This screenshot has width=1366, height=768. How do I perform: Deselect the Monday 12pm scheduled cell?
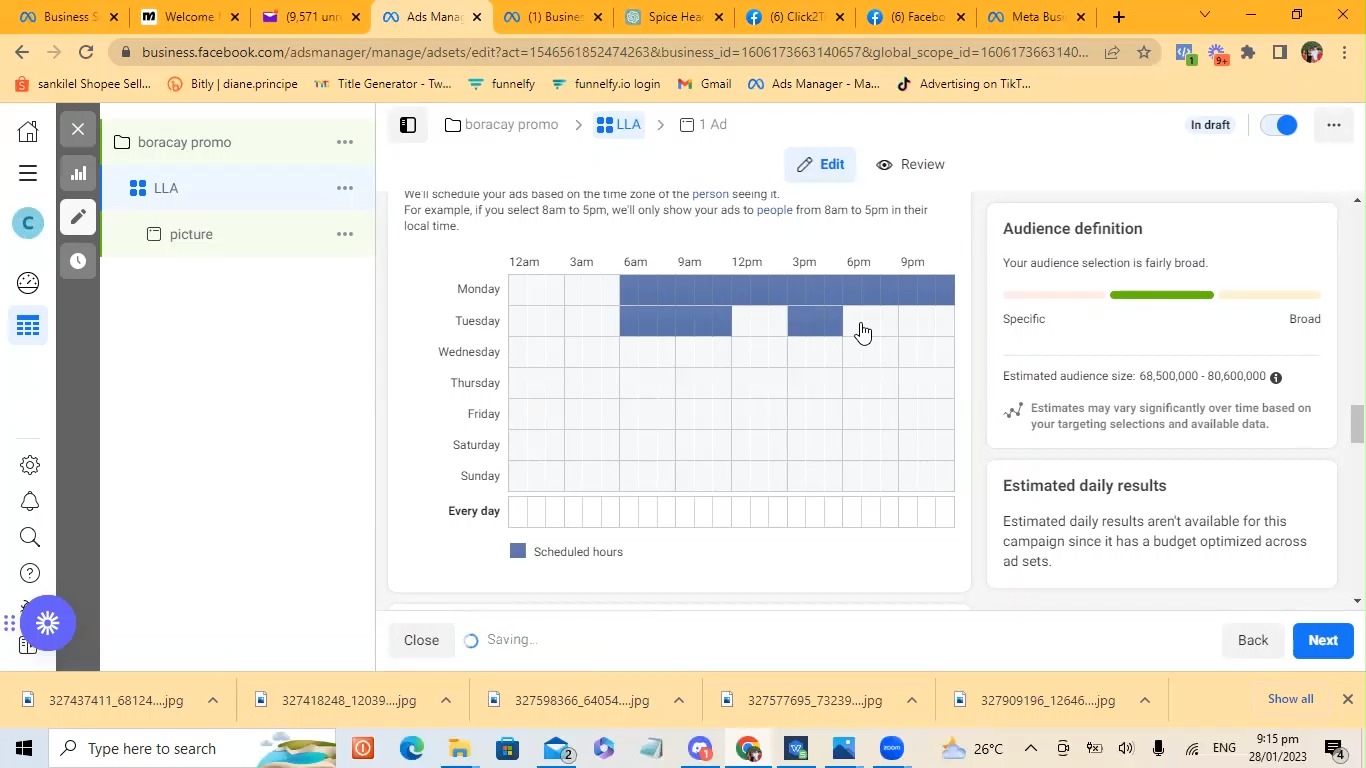741,290
